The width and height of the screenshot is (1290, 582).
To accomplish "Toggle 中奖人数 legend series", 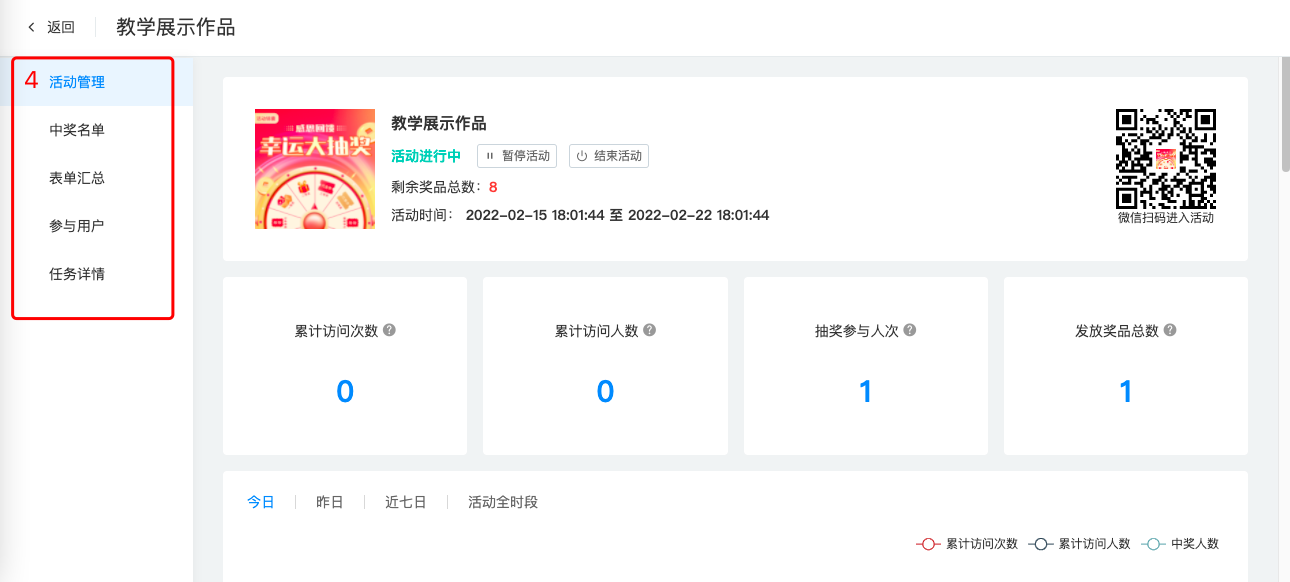I will click(1181, 544).
